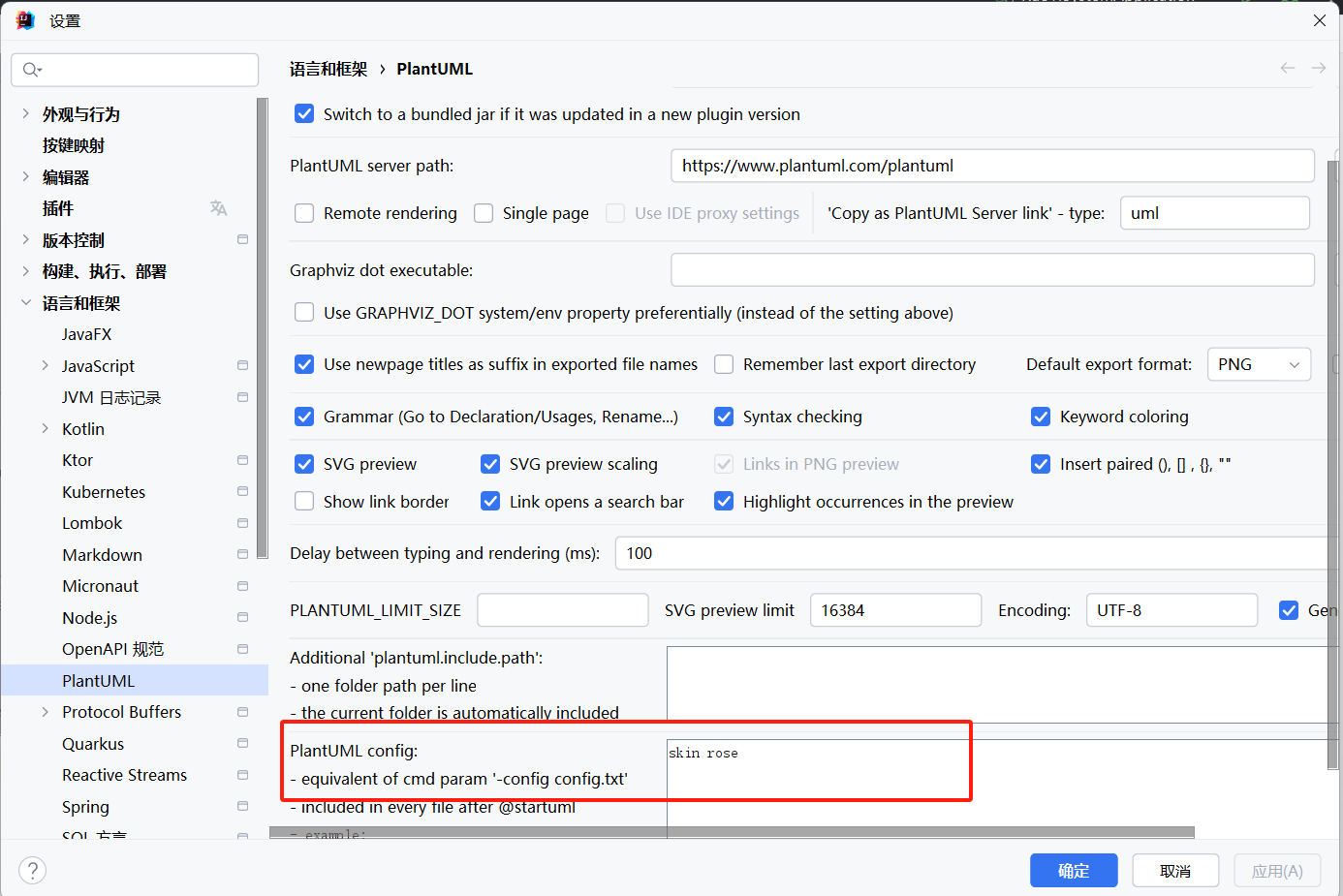Open the 按键映射 settings page
The height and width of the screenshot is (896, 1343).
pos(74,145)
